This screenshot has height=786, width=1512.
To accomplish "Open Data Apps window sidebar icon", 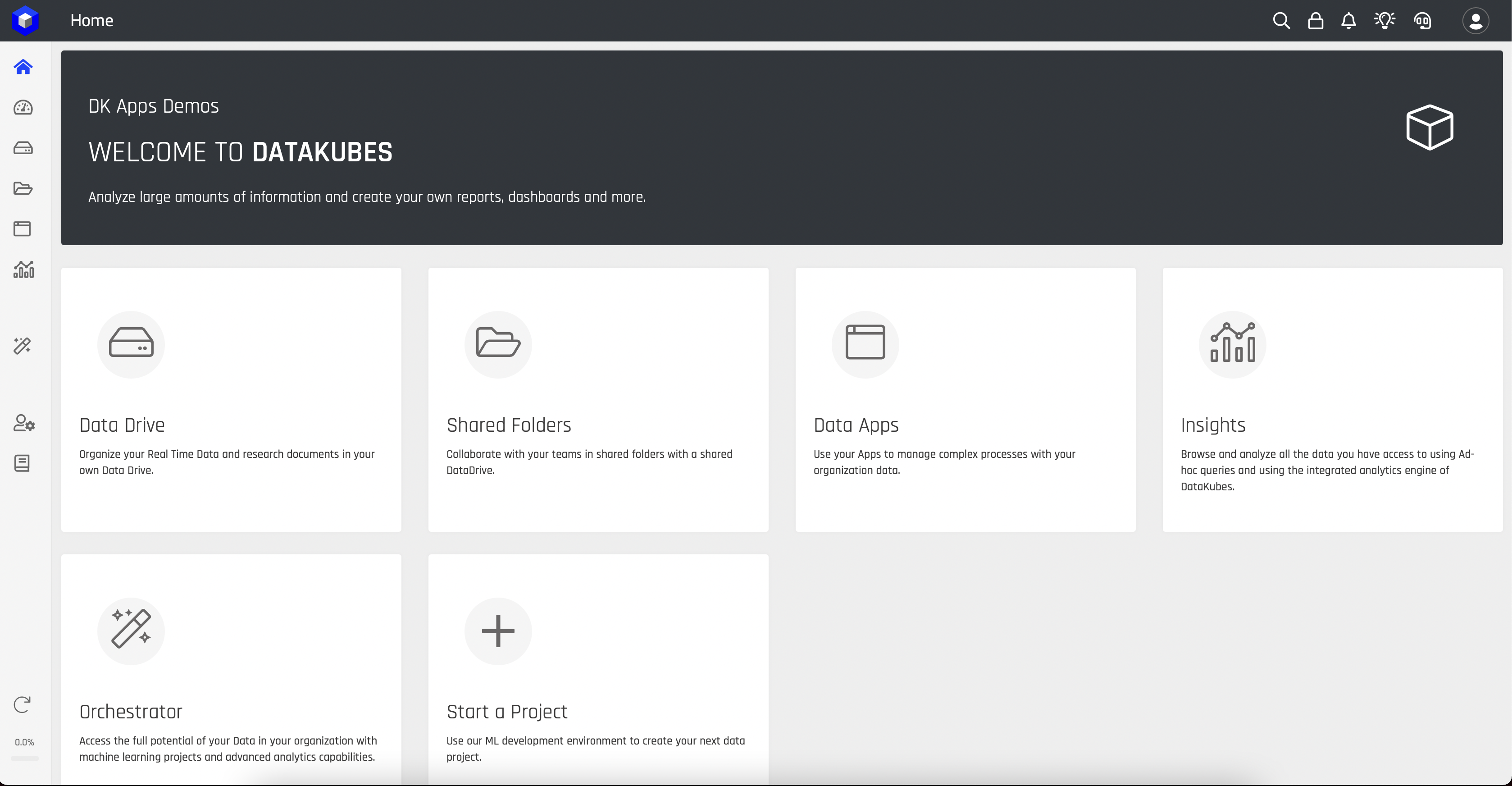I will coord(23,228).
